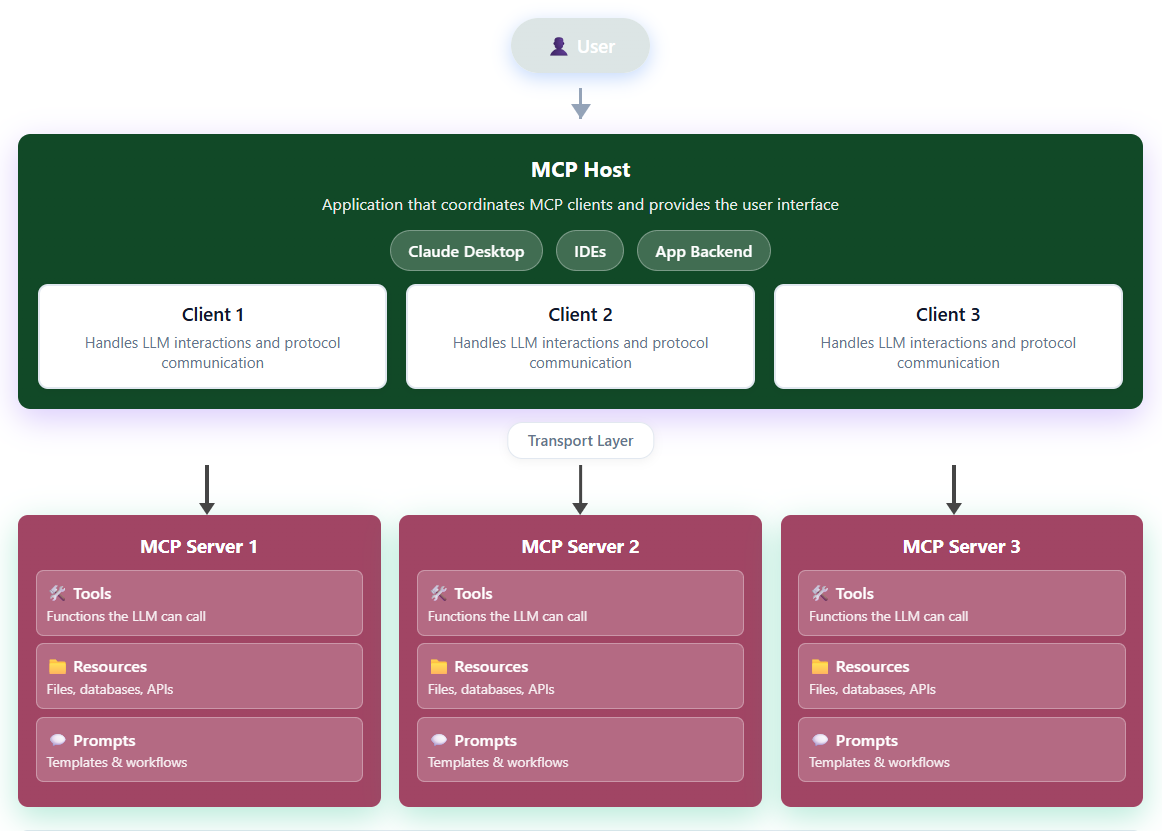Select the MCP Host header
The height and width of the screenshot is (831, 1162).
(x=580, y=170)
